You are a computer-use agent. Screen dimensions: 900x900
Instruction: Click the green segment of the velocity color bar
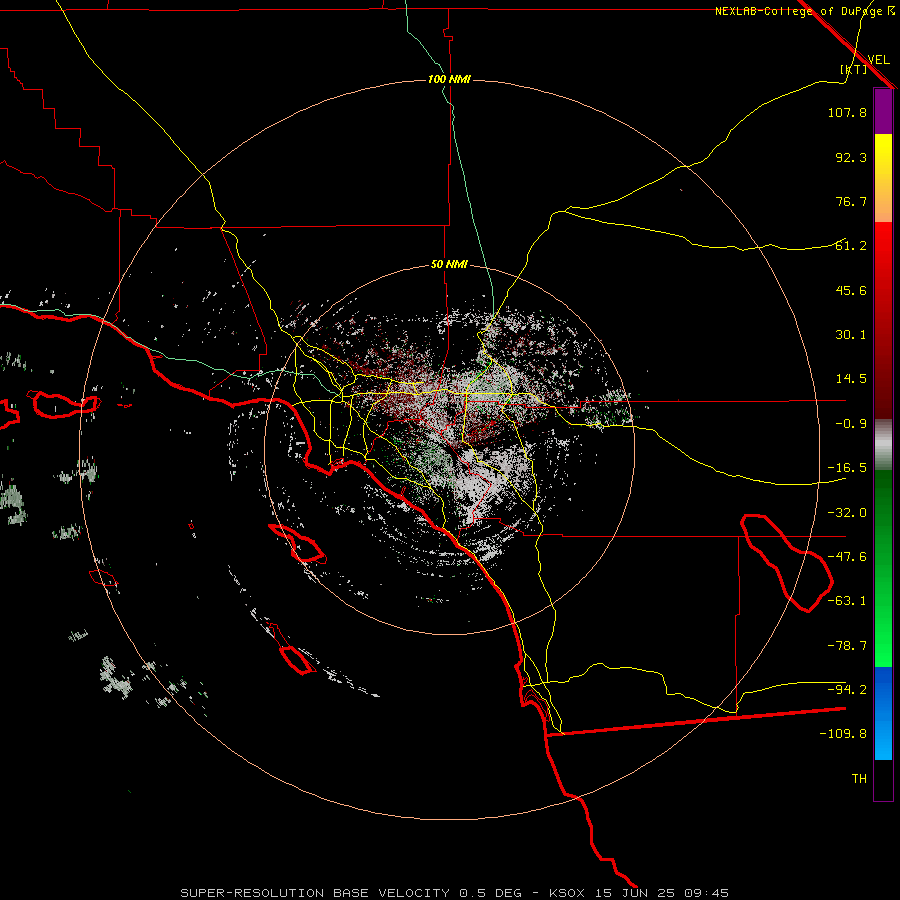point(883,568)
